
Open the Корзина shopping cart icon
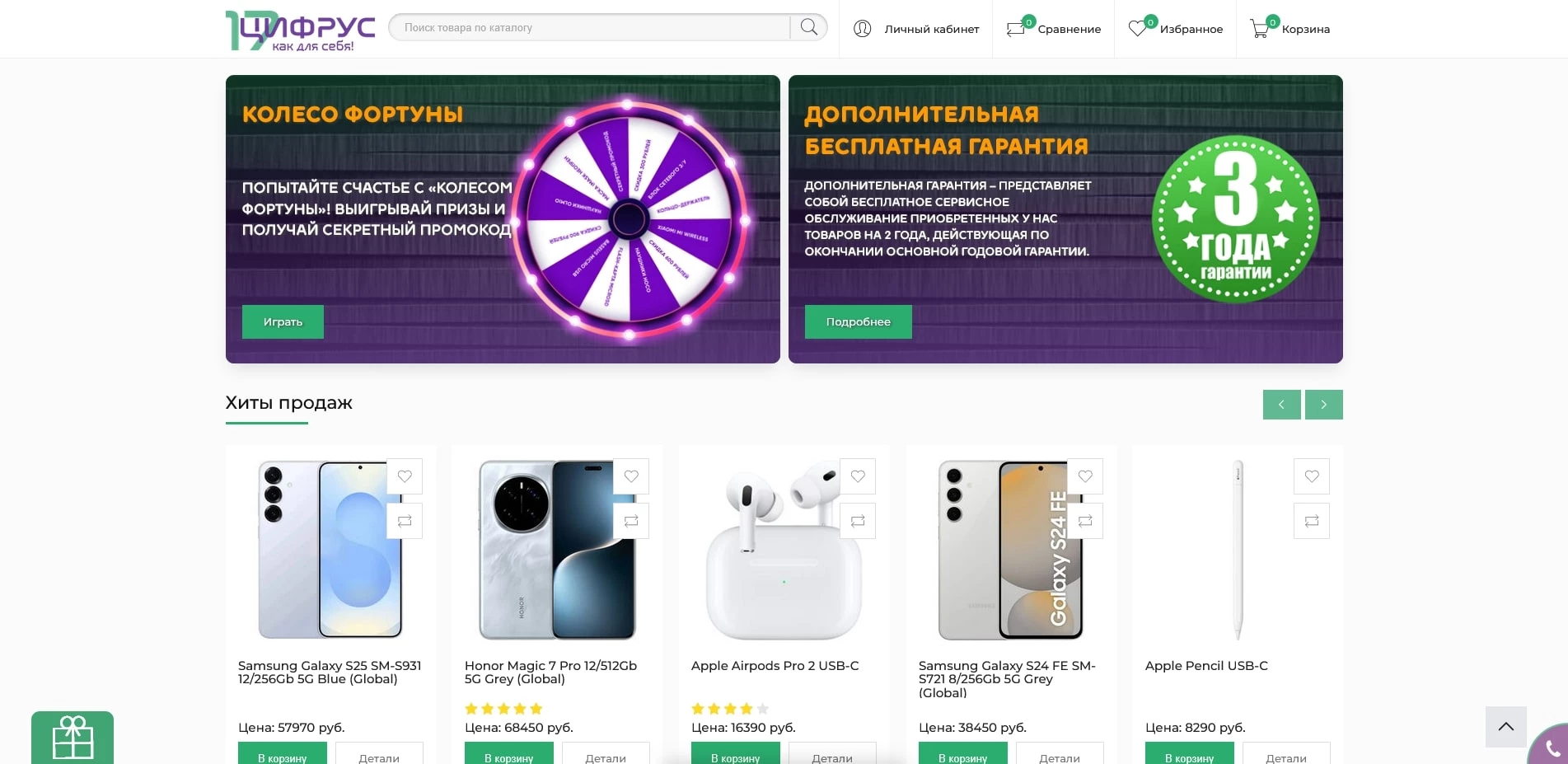(1259, 29)
